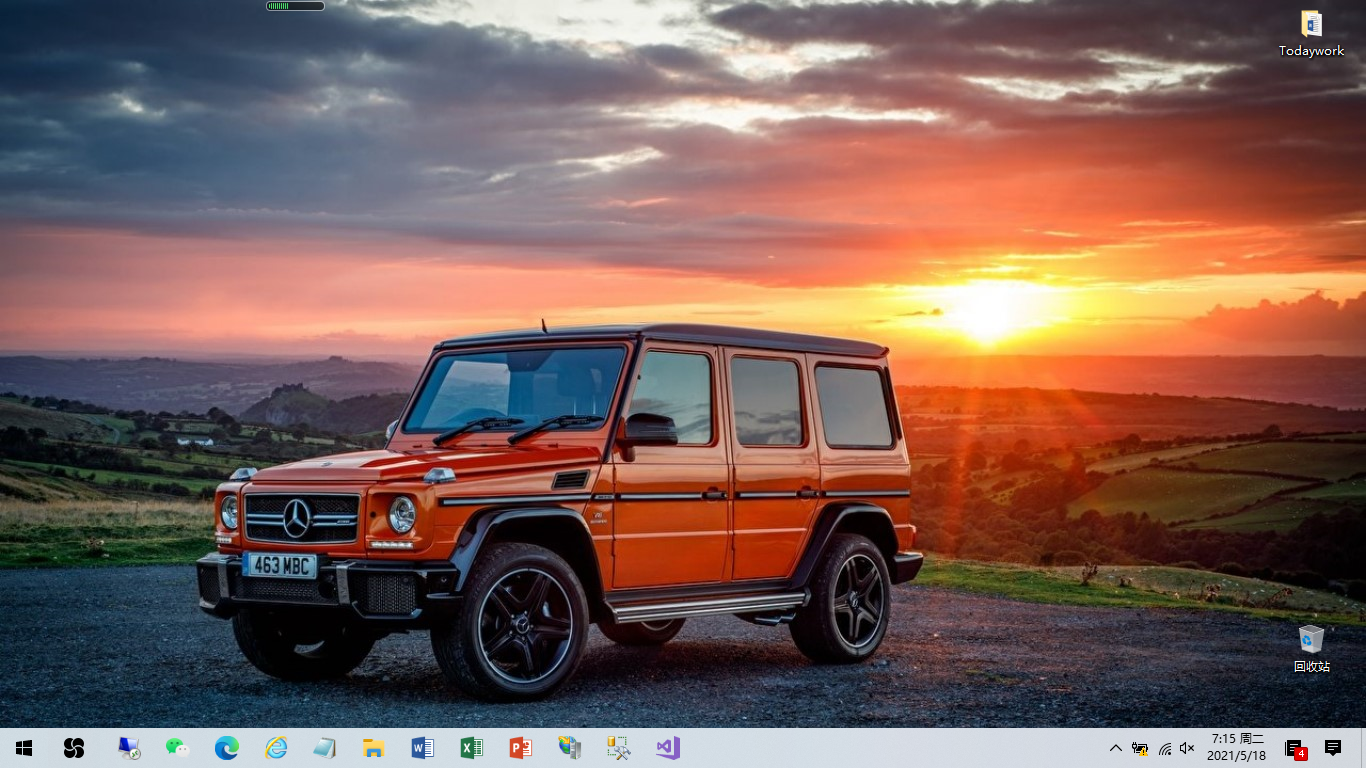Open File Explorer from taskbar
The image size is (1366, 768).
(374, 748)
